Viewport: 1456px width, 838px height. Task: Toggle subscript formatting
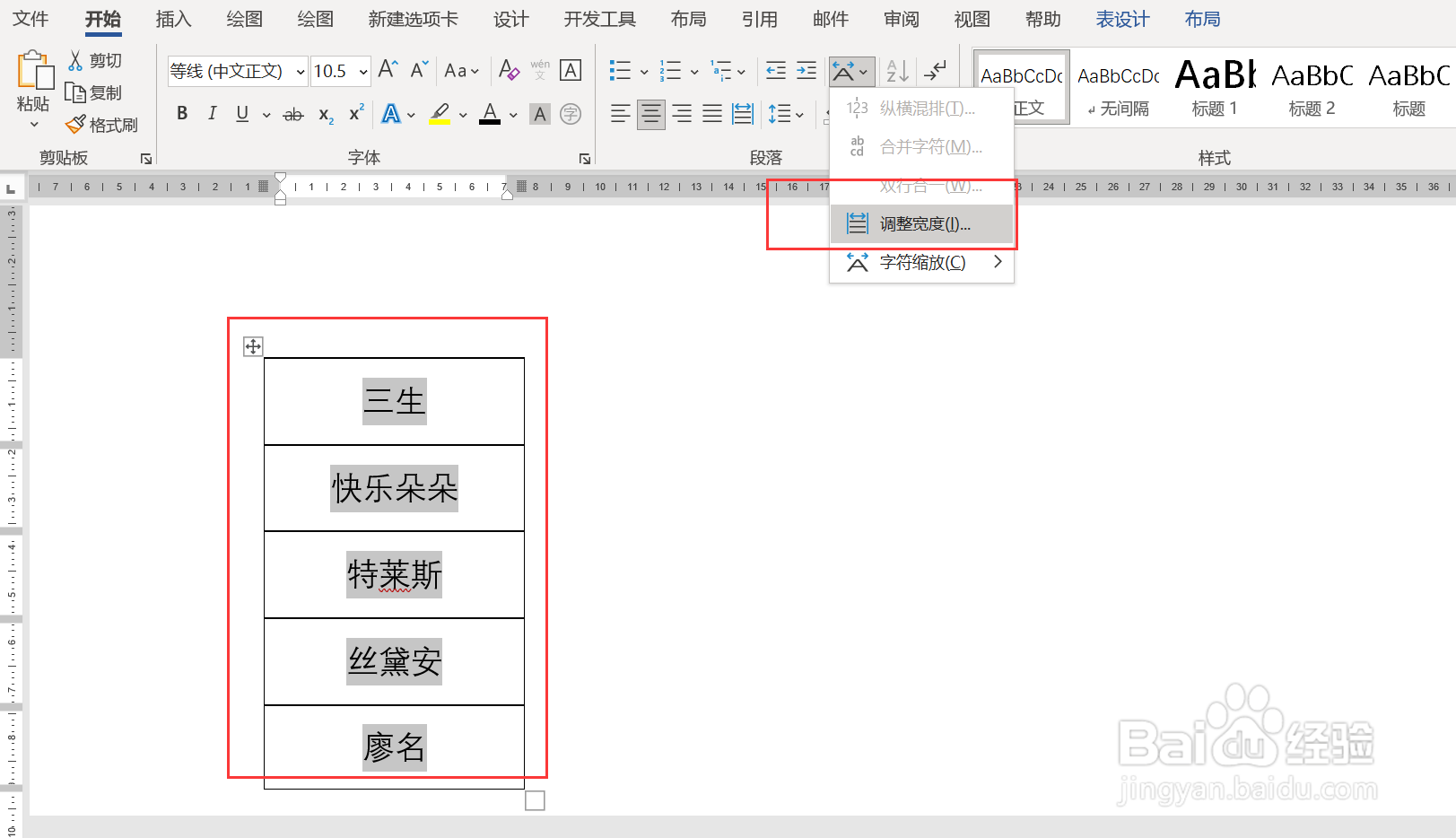pyautogui.click(x=326, y=114)
